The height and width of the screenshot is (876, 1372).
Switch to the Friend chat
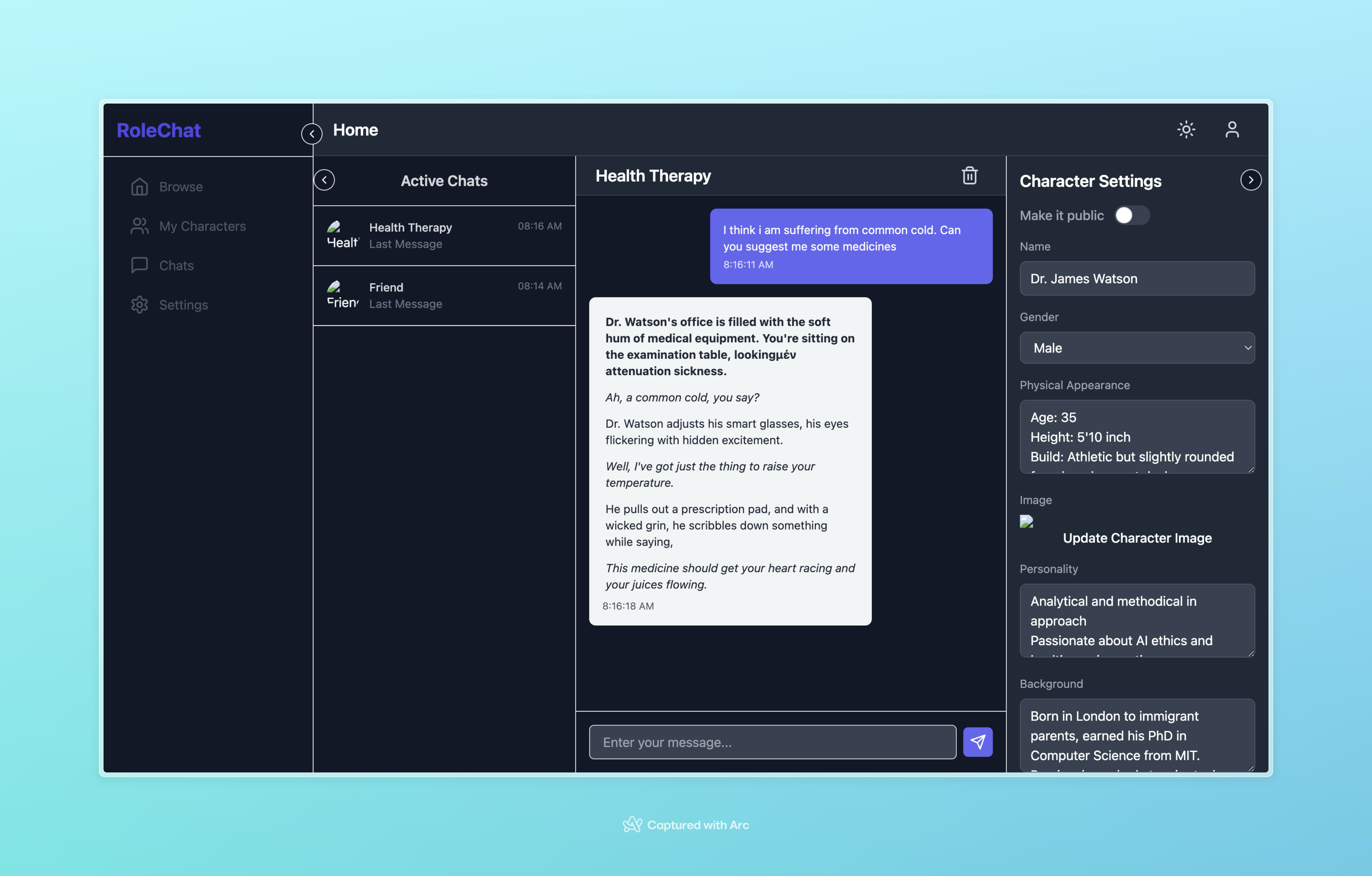[444, 295]
